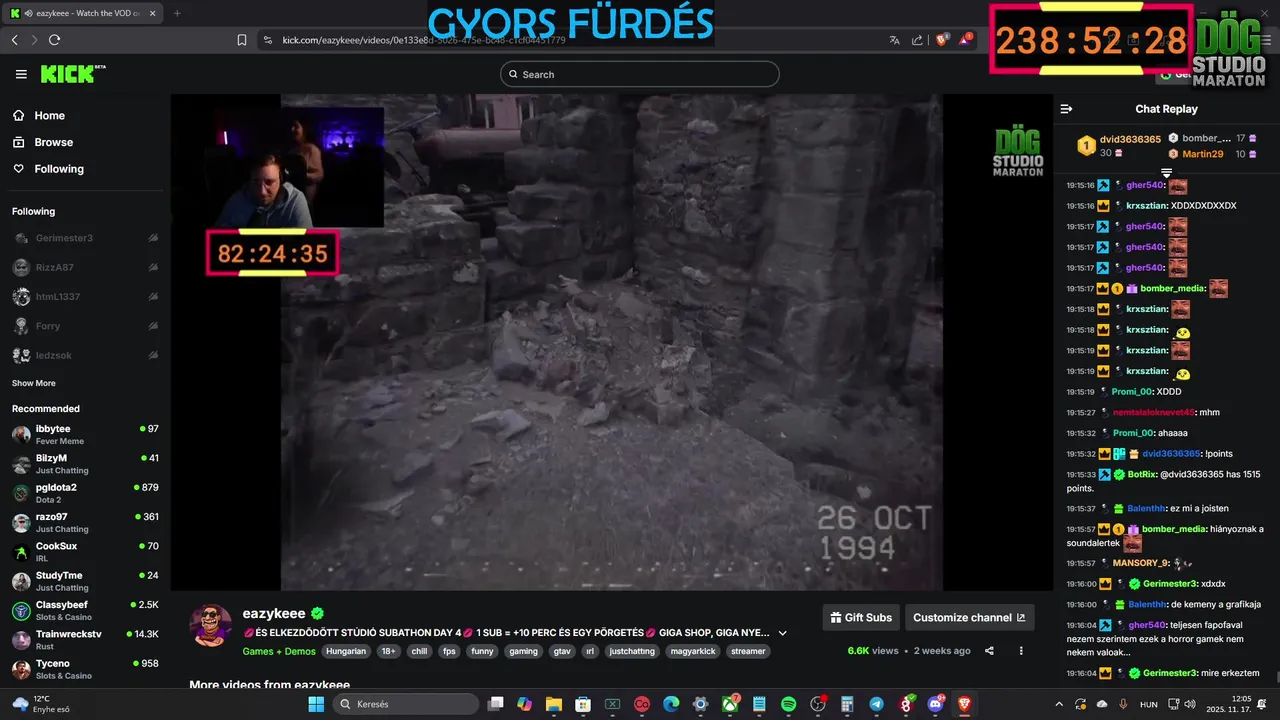Expand the stream title description chevron
Image resolution: width=1280 pixels, height=720 pixels.
782,633
